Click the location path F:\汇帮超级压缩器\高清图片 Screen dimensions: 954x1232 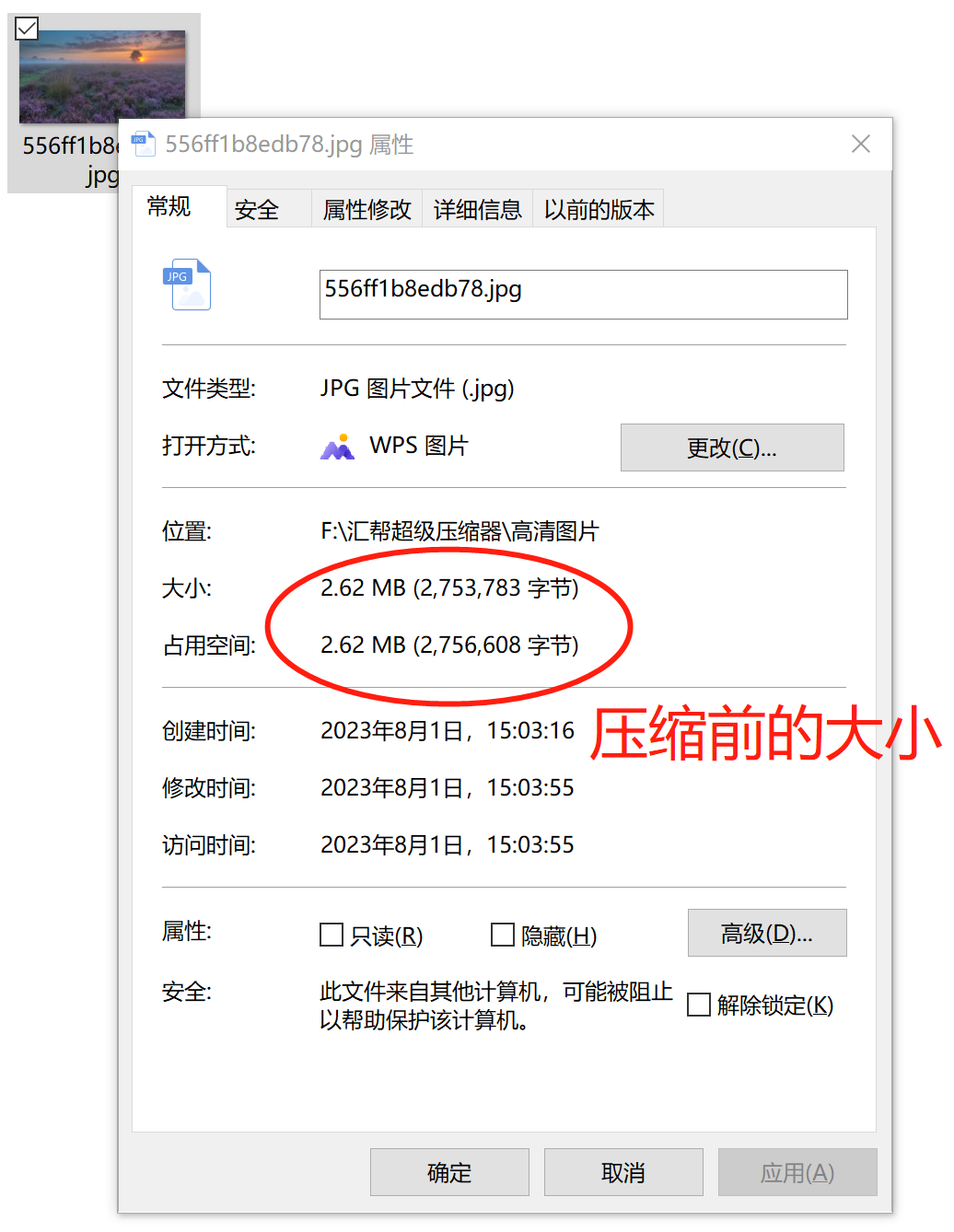[460, 531]
